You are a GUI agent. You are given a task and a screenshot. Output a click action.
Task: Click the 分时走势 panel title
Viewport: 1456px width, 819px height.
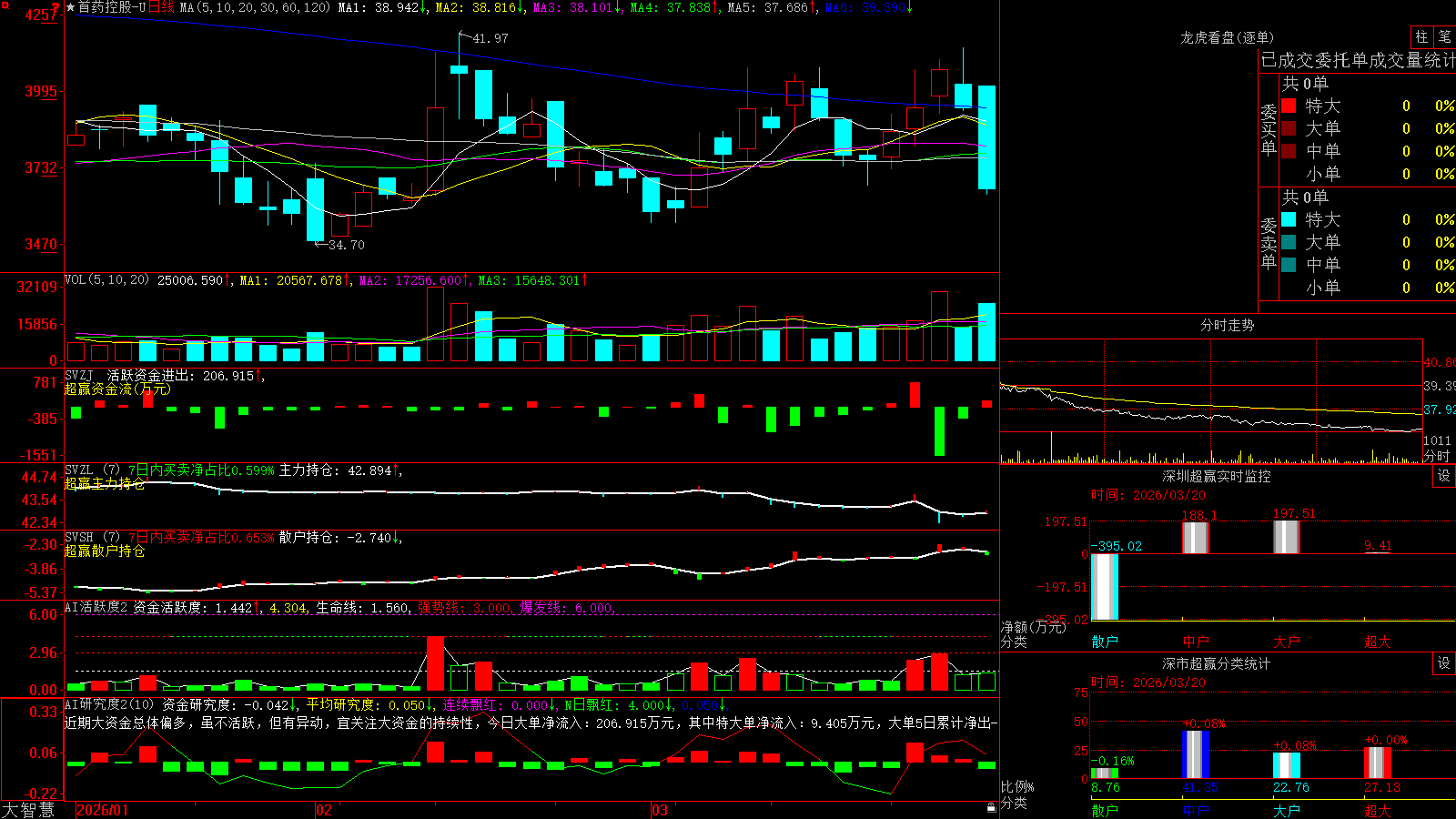click(x=1227, y=325)
